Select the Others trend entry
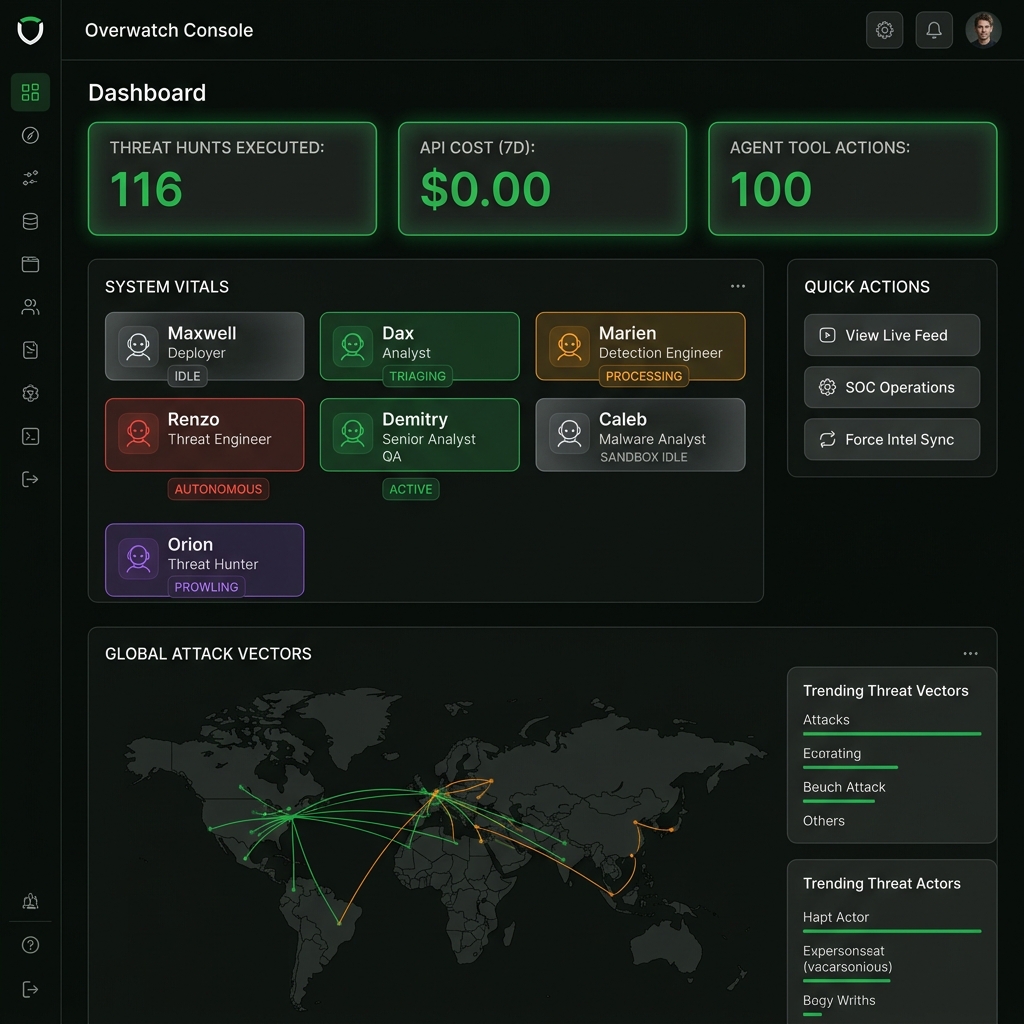Viewport: 1024px width, 1024px height. point(824,821)
